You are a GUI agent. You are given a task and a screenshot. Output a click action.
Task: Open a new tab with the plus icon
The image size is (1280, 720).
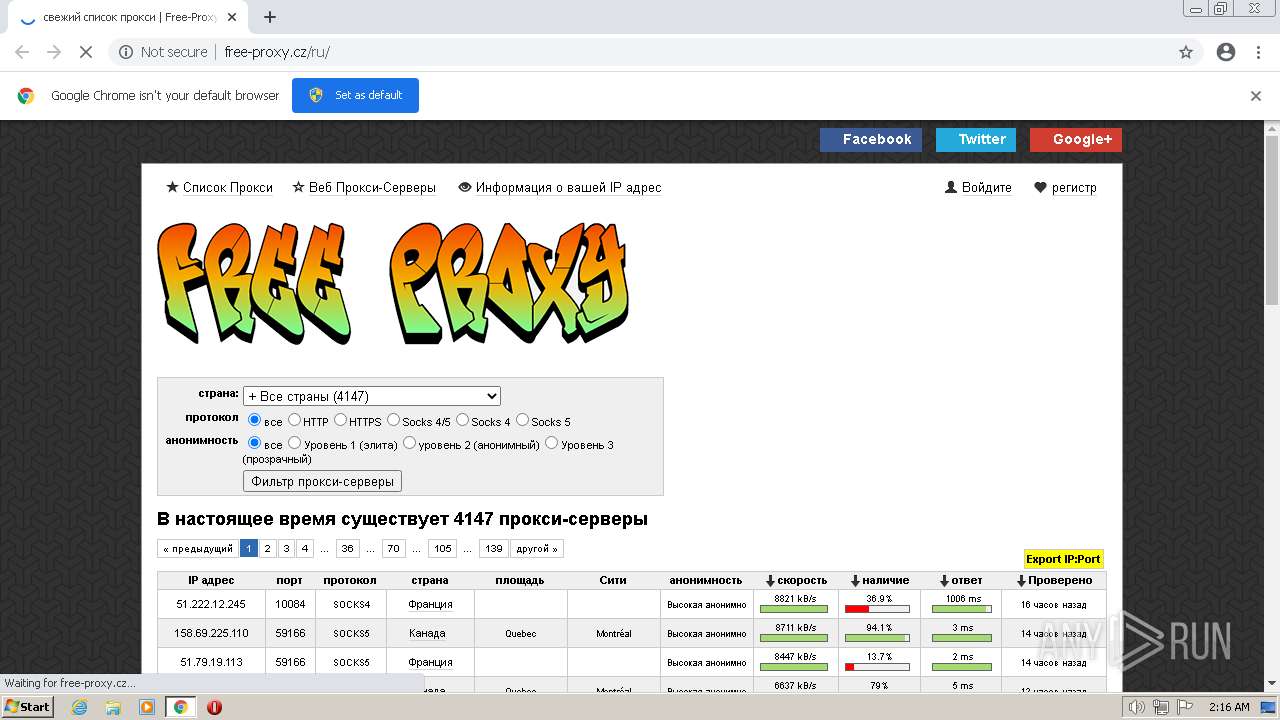[x=270, y=17]
